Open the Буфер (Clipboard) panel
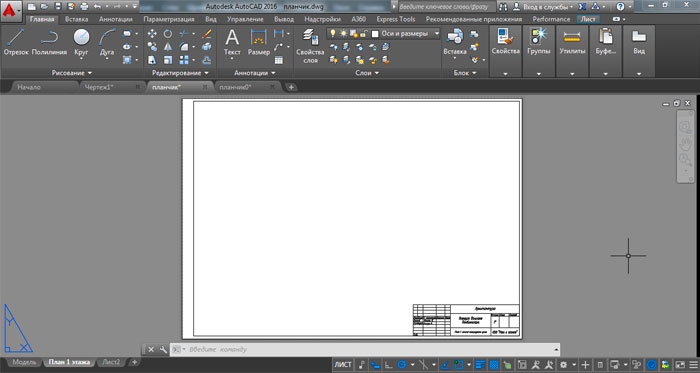 (605, 51)
